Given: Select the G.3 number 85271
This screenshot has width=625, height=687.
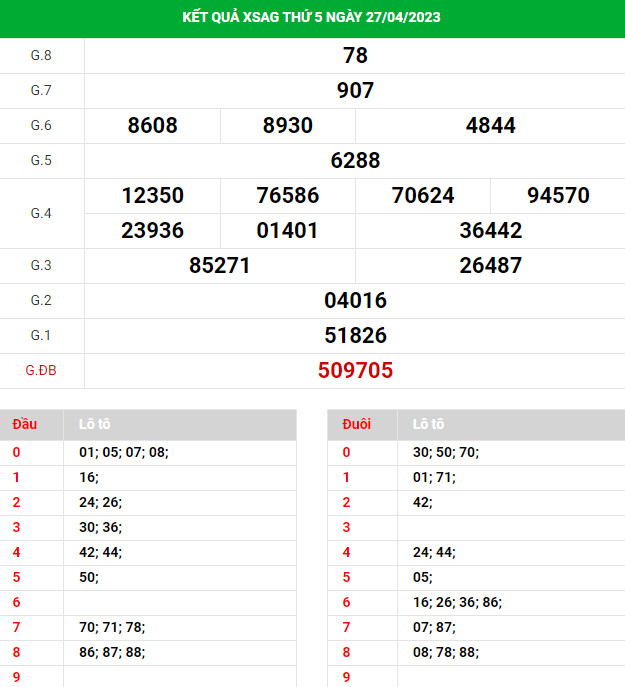Looking at the screenshot, I should pyautogui.click(x=220, y=266).
